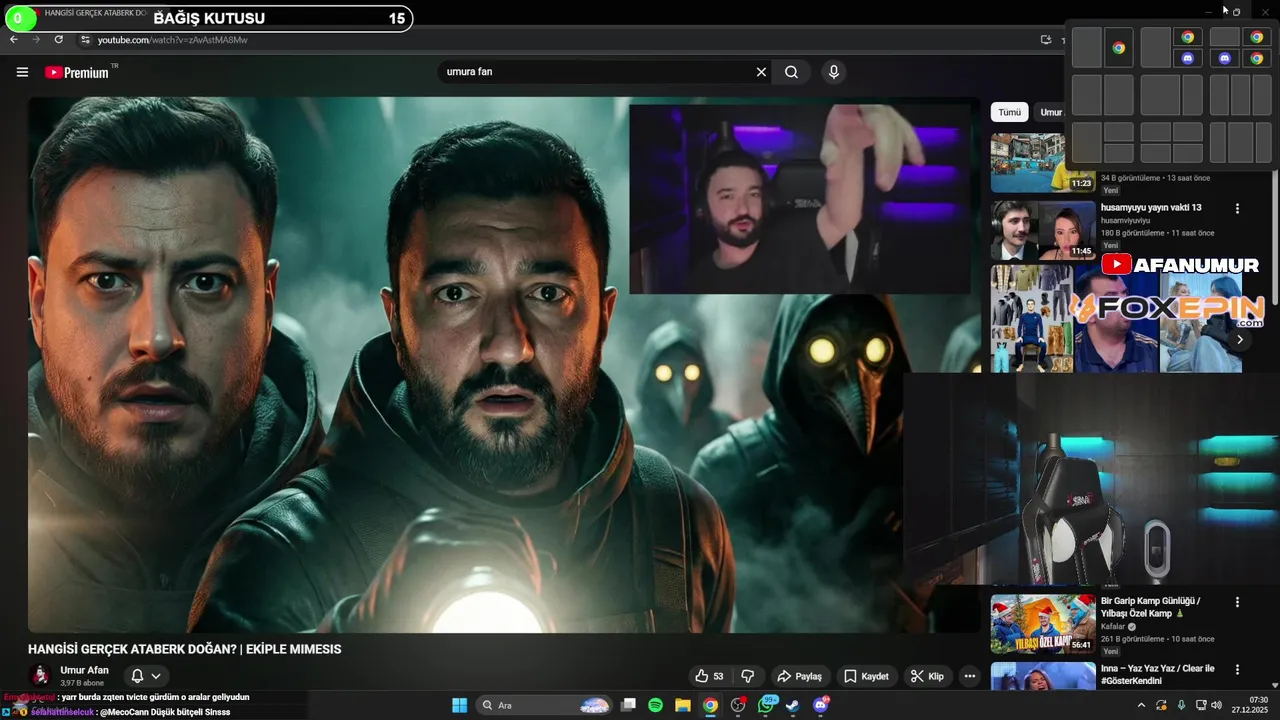1280x720 pixels.
Task: Open the network icon in the system tray
Action: tap(1200, 705)
